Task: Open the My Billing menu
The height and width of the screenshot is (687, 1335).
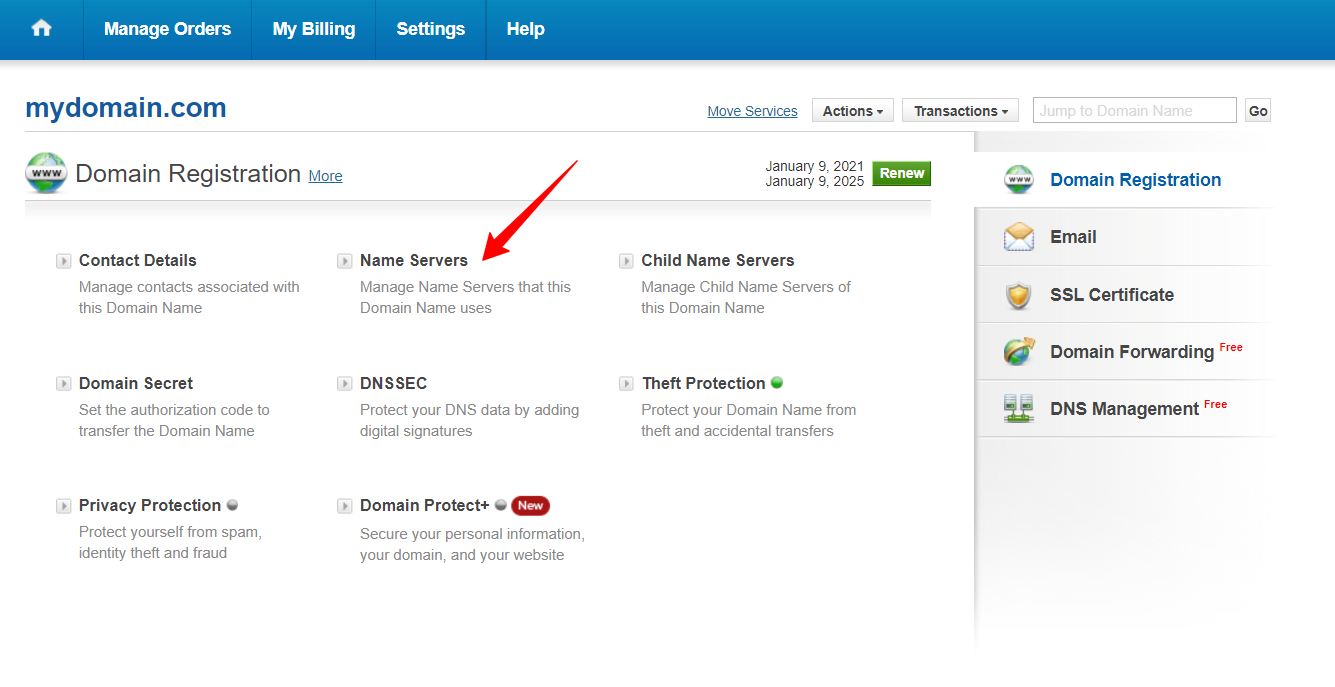Action: pyautogui.click(x=313, y=29)
